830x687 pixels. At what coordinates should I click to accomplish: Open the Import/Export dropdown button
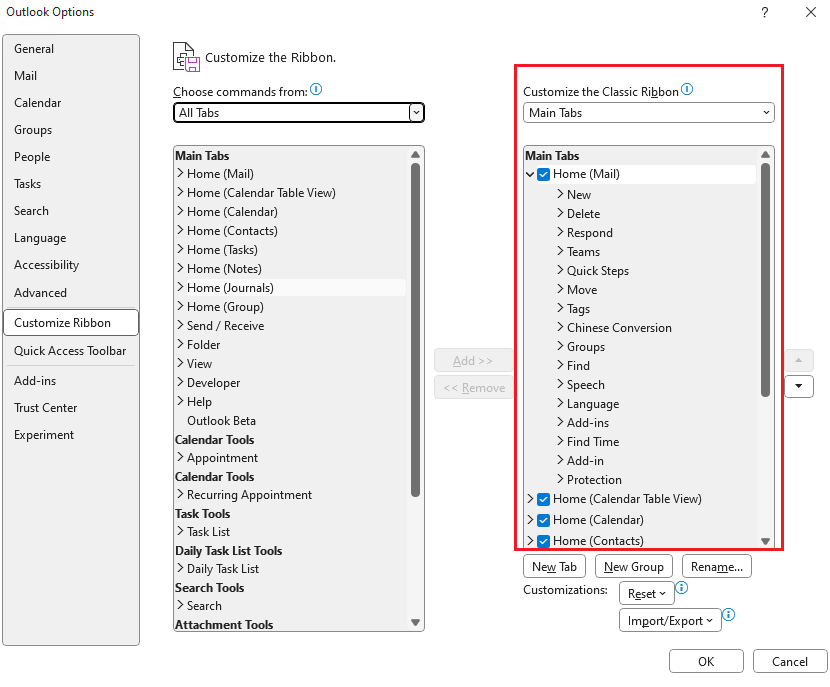click(x=670, y=621)
